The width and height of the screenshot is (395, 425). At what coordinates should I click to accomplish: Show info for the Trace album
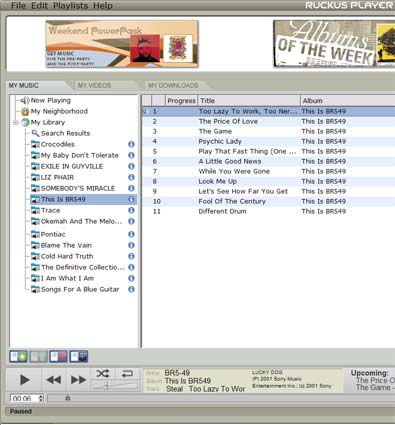pyautogui.click(x=131, y=210)
